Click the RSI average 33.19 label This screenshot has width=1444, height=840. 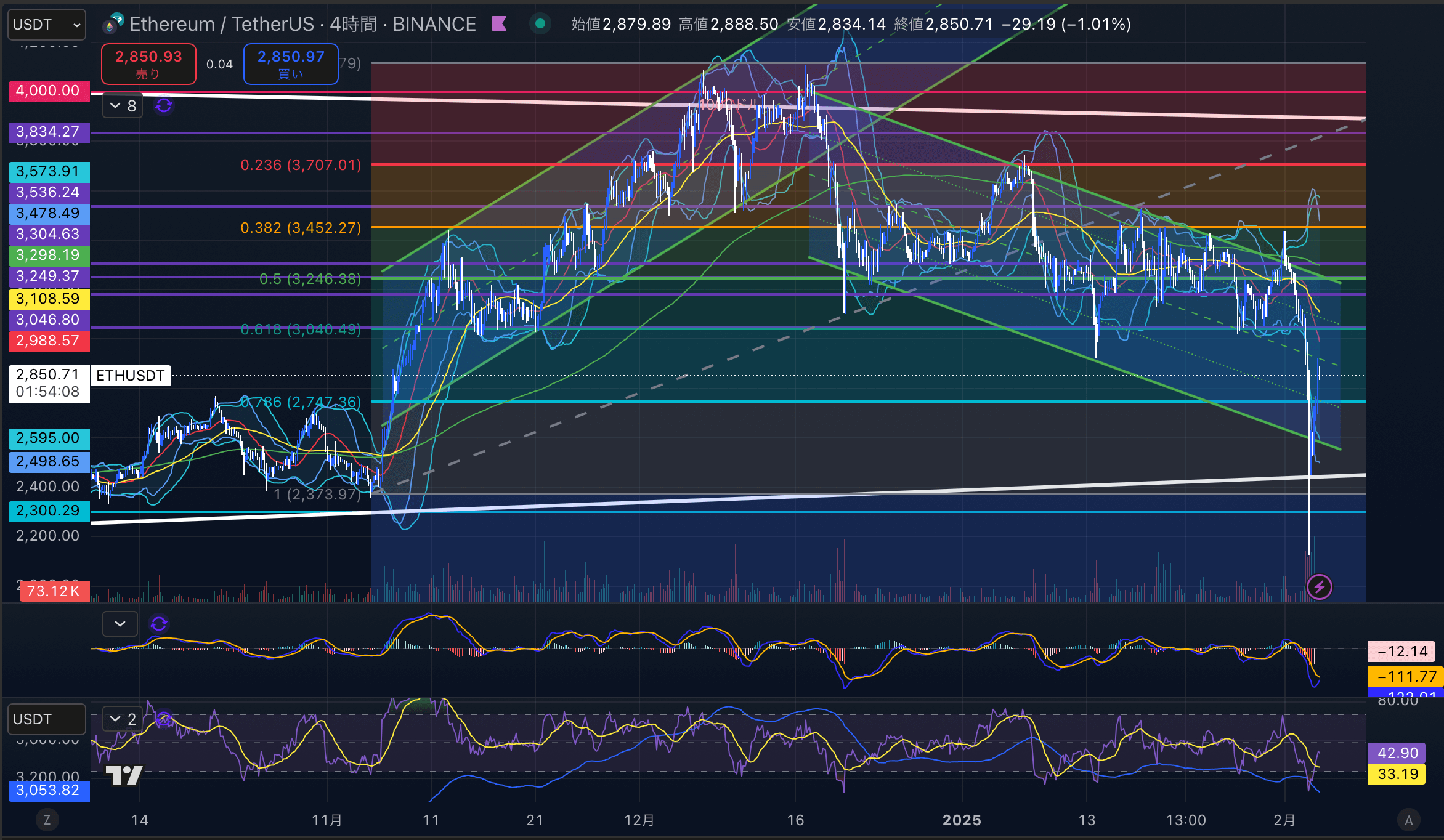pyautogui.click(x=1397, y=773)
